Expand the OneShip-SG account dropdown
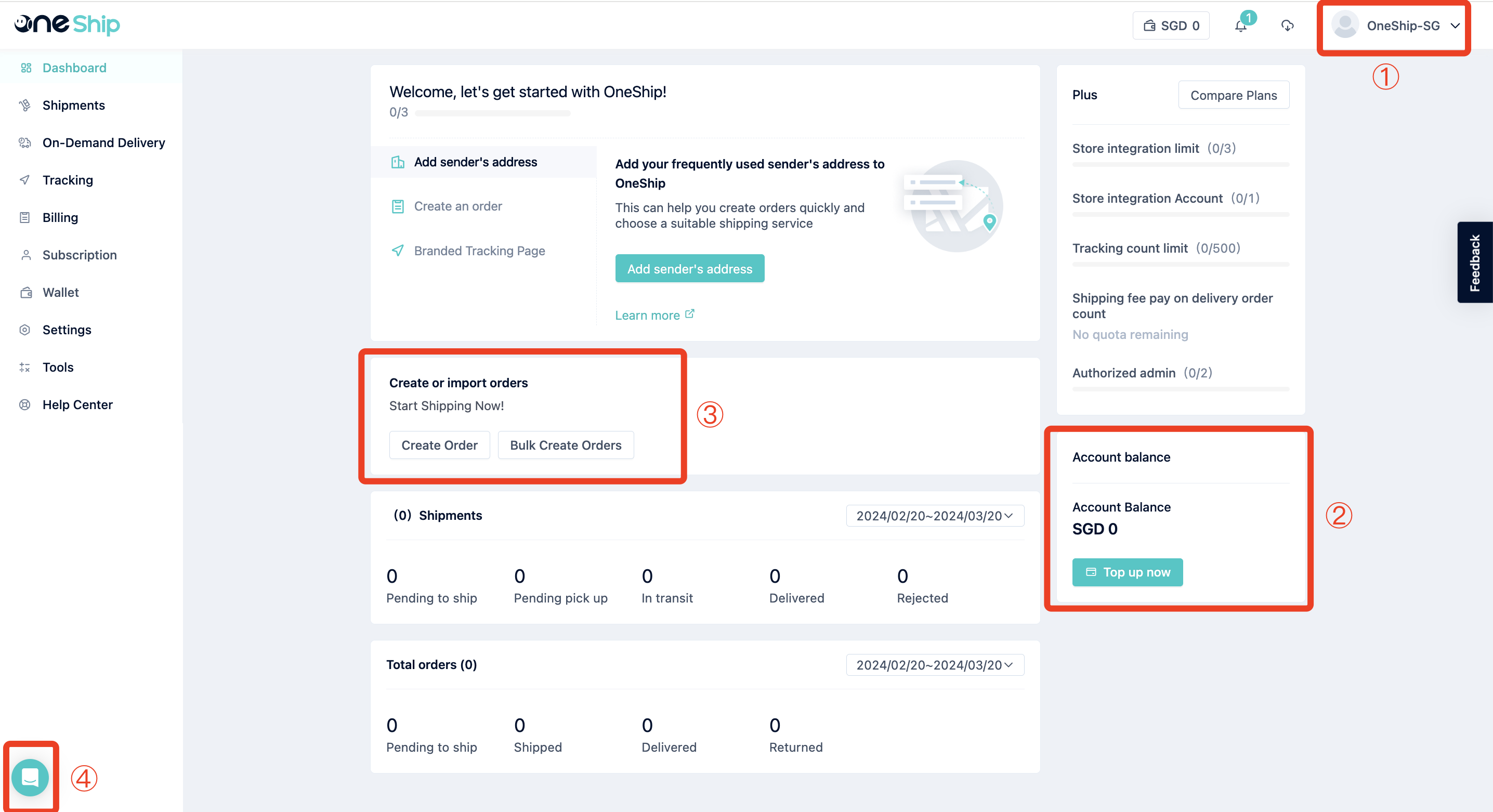 click(x=1455, y=25)
